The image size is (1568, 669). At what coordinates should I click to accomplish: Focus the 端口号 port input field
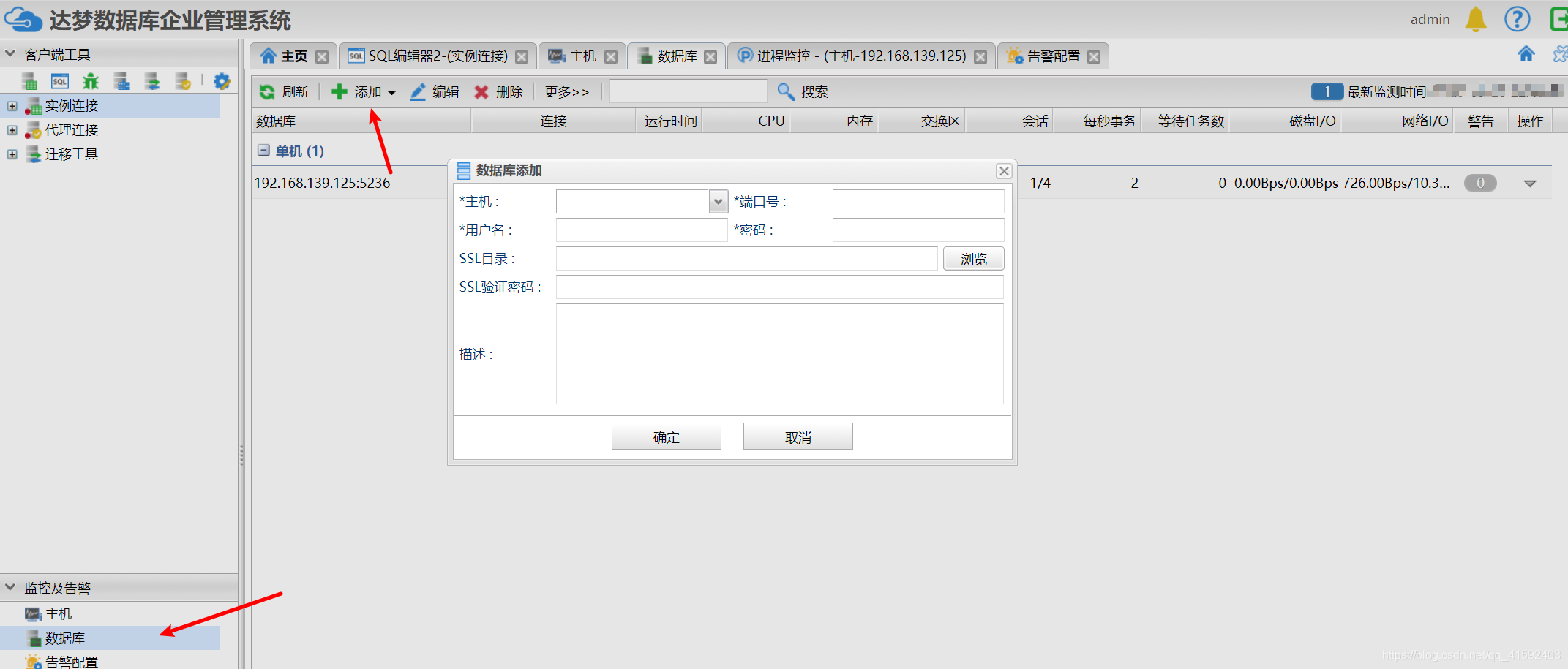[x=918, y=202]
